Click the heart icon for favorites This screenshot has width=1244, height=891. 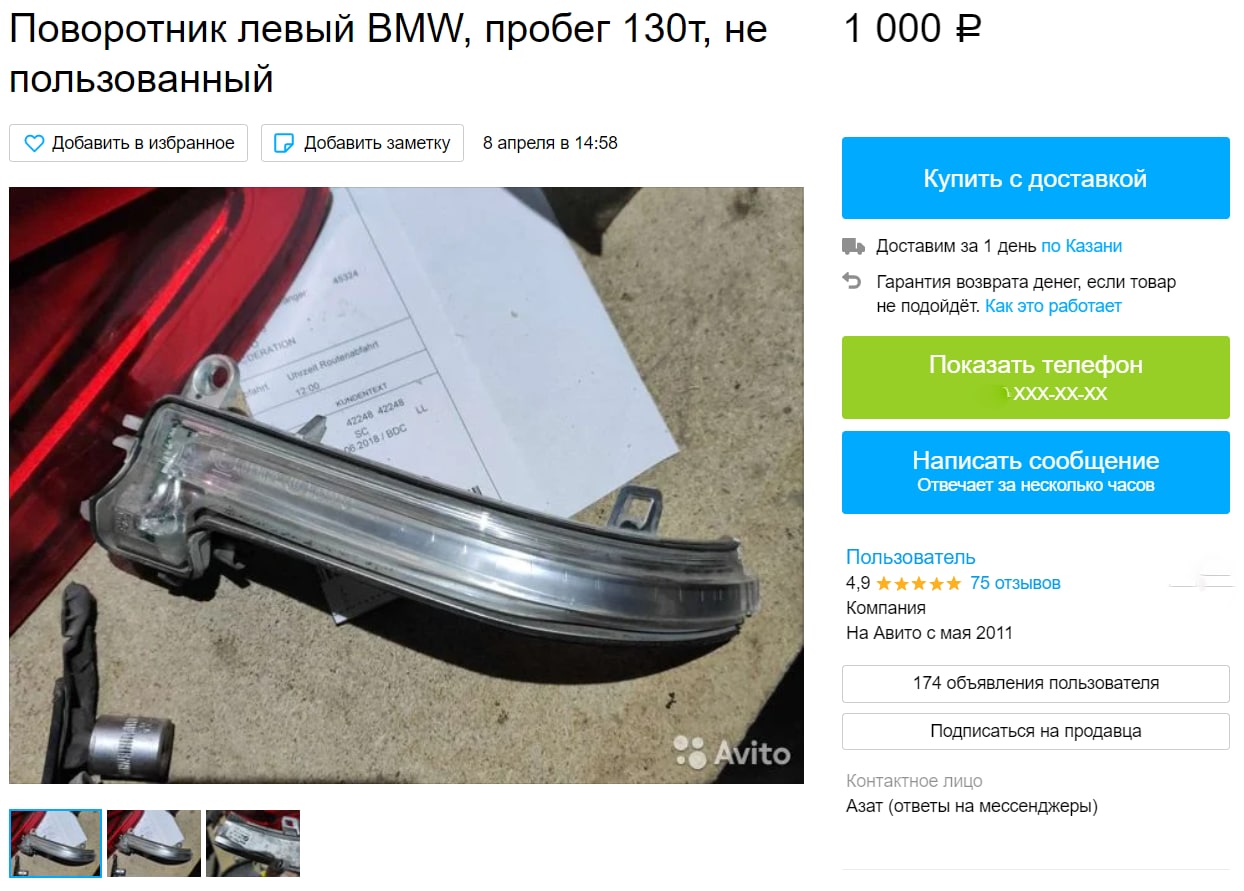pos(34,143)
